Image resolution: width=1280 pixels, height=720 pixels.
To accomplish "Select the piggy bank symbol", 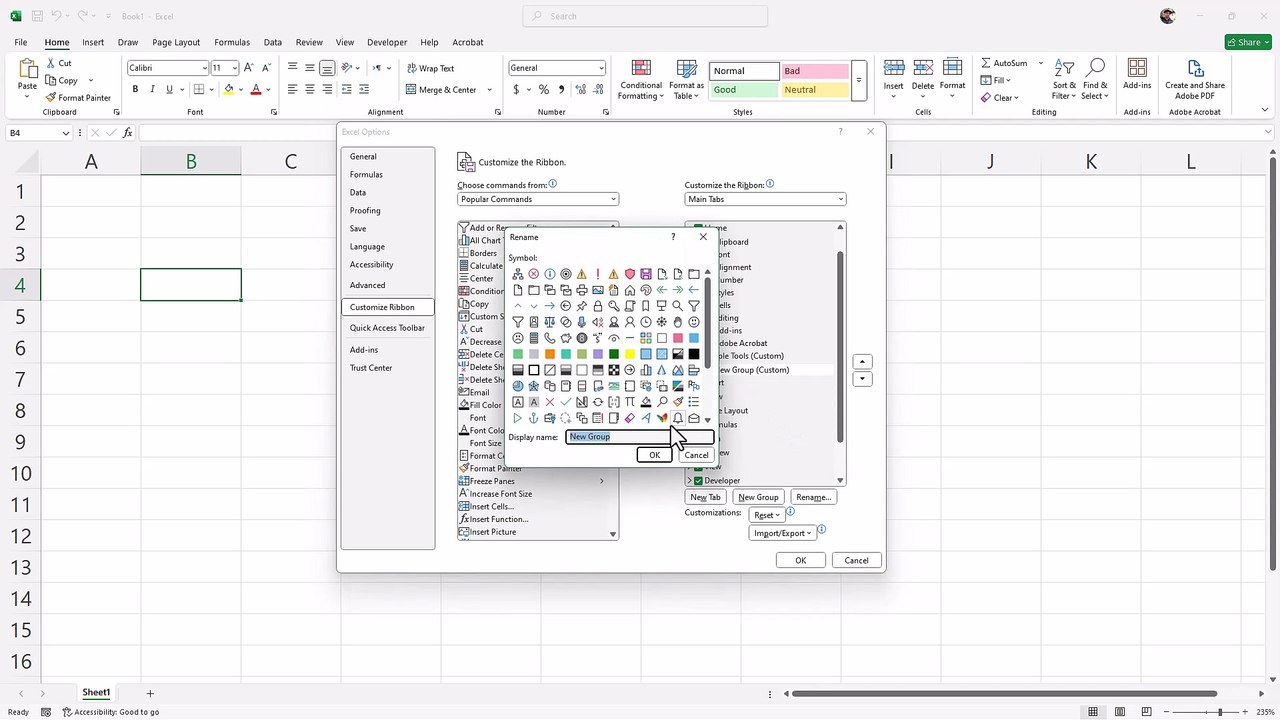I will click(566, 338).
